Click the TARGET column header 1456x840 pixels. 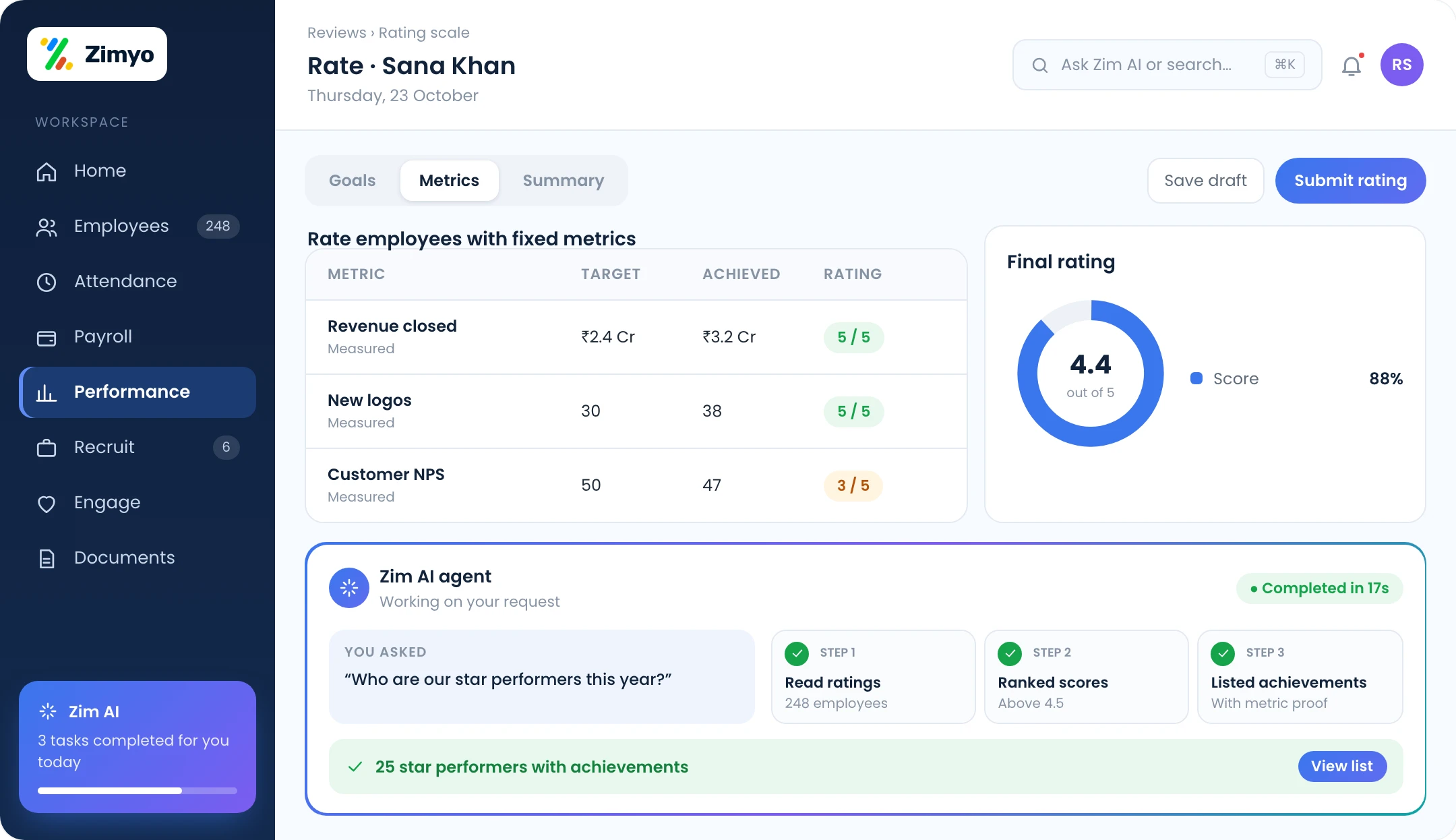click(611, 274)
